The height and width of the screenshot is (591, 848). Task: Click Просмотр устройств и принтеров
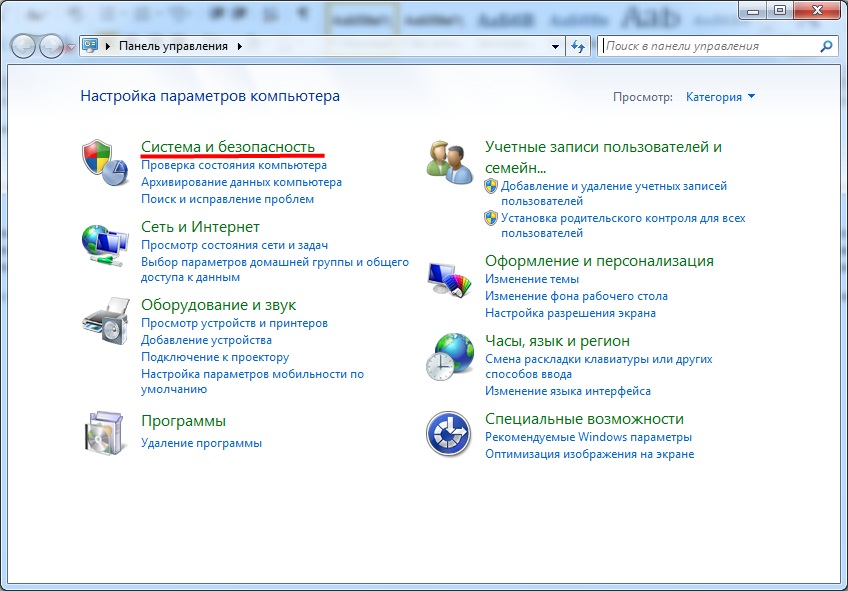[x=234, y=323]
